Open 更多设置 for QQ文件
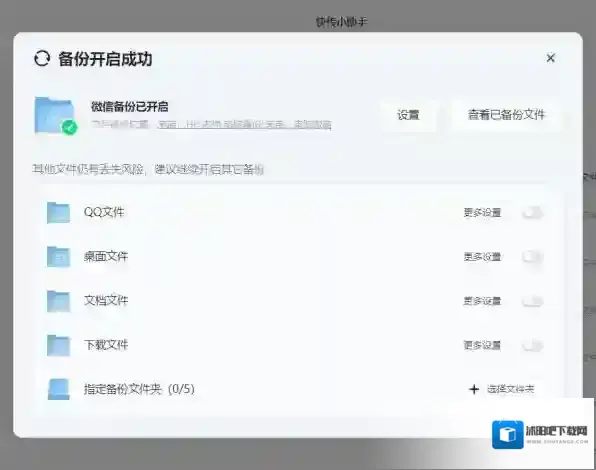Image resolution: width=596 pixels, height=470 pixels. [x=482, y=213]
